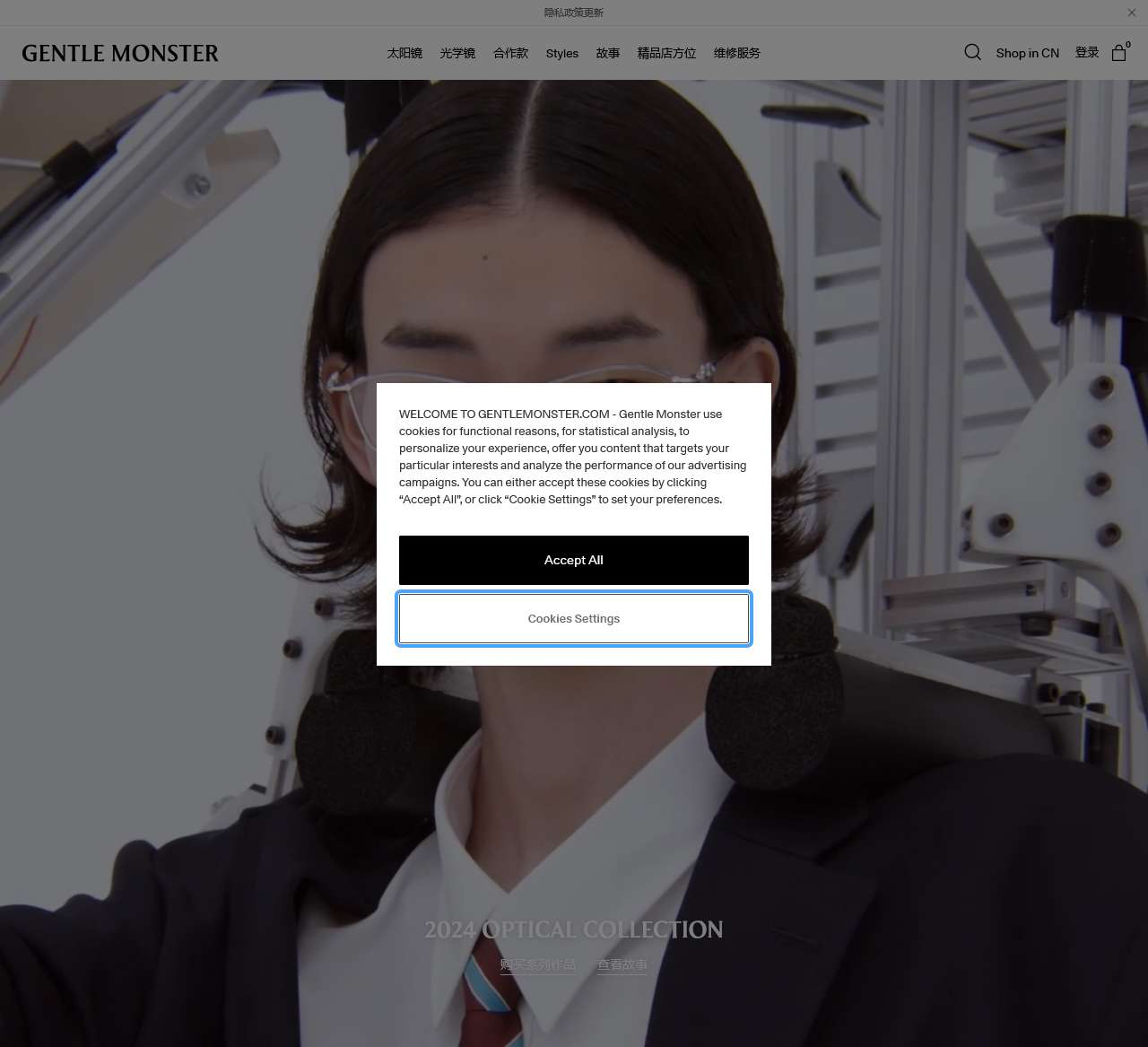Viewport: 1148px width, 1047px height.
Task: Open the 故事 stories menu
Action: point(607,53)
